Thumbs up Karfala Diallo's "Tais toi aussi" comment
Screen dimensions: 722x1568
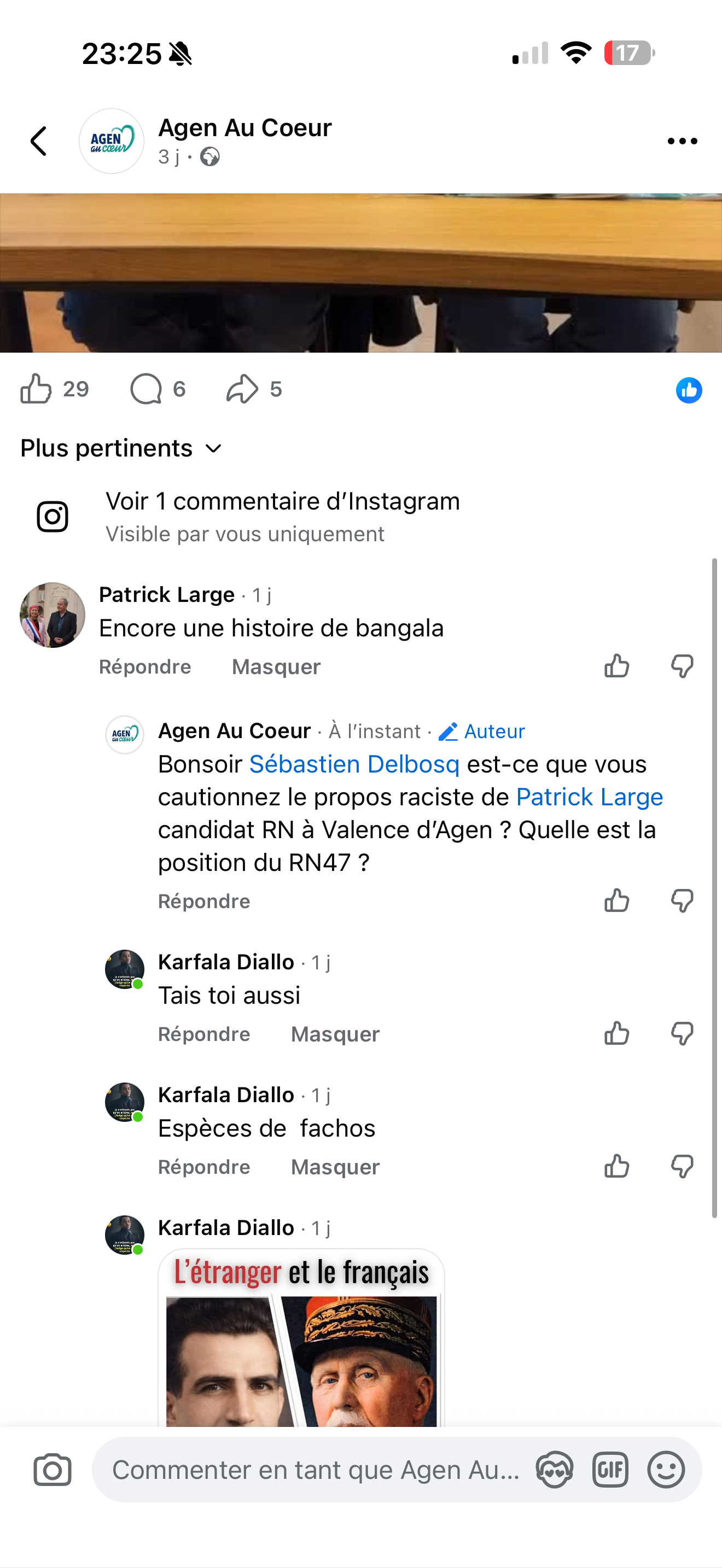coord(616,1033)
